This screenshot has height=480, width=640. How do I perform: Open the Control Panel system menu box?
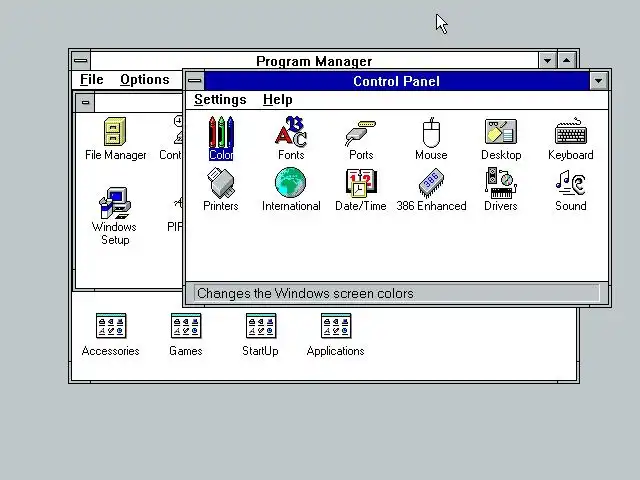click(195, 80)
